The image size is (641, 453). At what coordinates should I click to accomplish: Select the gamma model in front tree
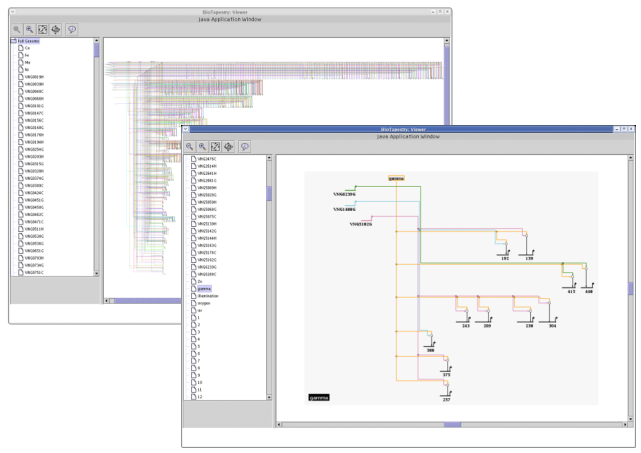tap(204, 289)
